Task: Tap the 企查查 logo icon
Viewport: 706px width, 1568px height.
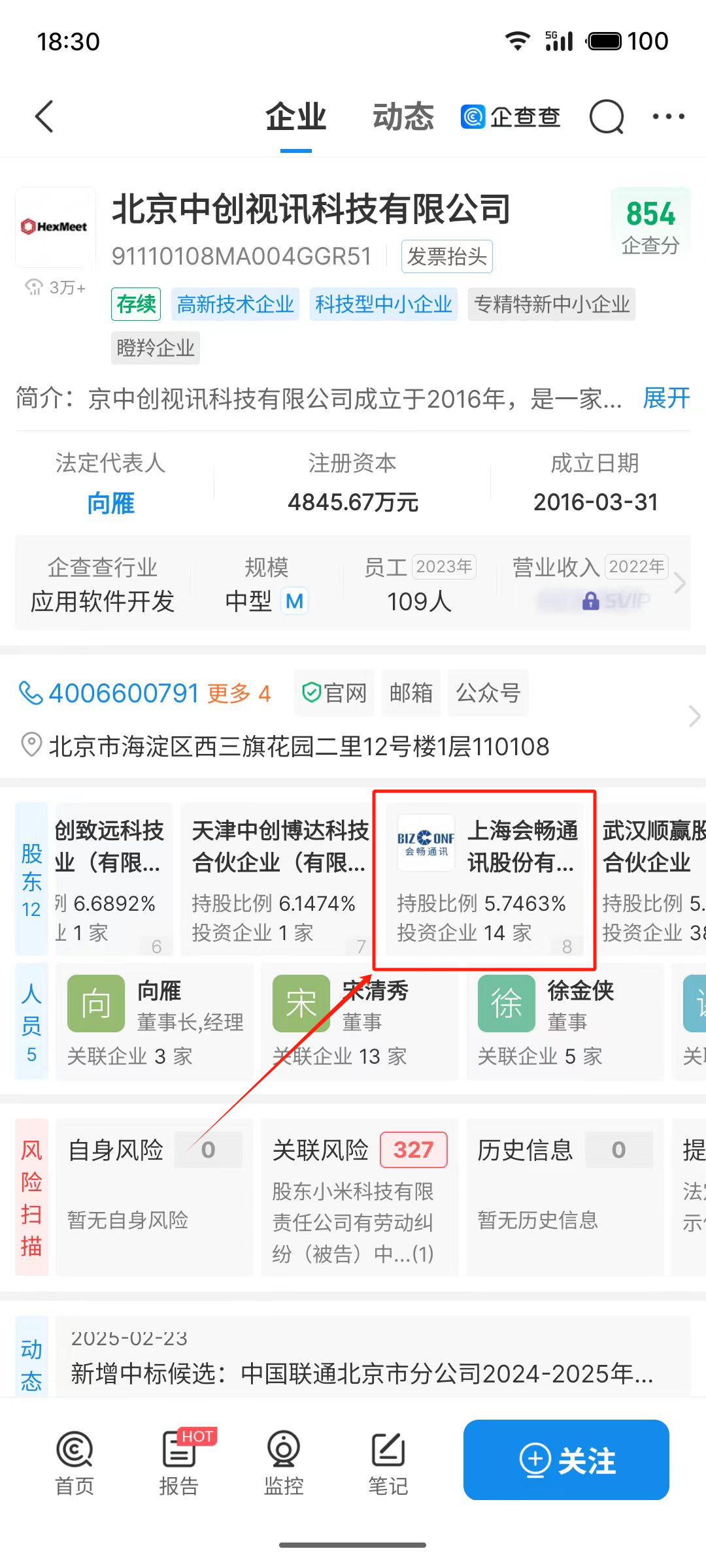Action: (x=473, y=117)
